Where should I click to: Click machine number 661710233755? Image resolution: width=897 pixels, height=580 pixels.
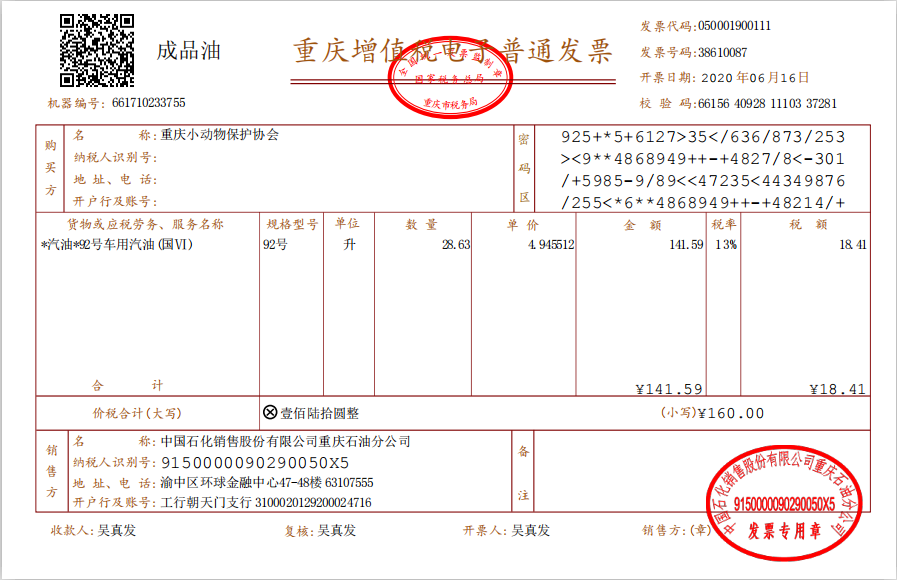pos(149,103)
